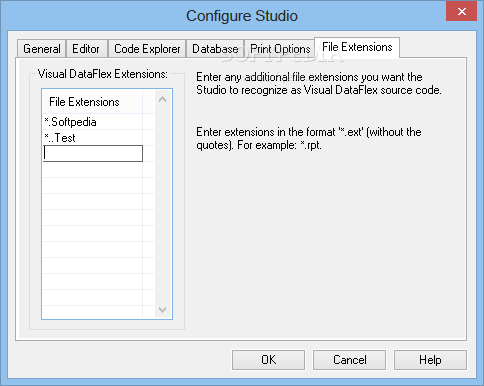Click the scroll down arrow in extensions list
Image resolution: width=484 pixels, height=386 pixels.
click(163, 310)
